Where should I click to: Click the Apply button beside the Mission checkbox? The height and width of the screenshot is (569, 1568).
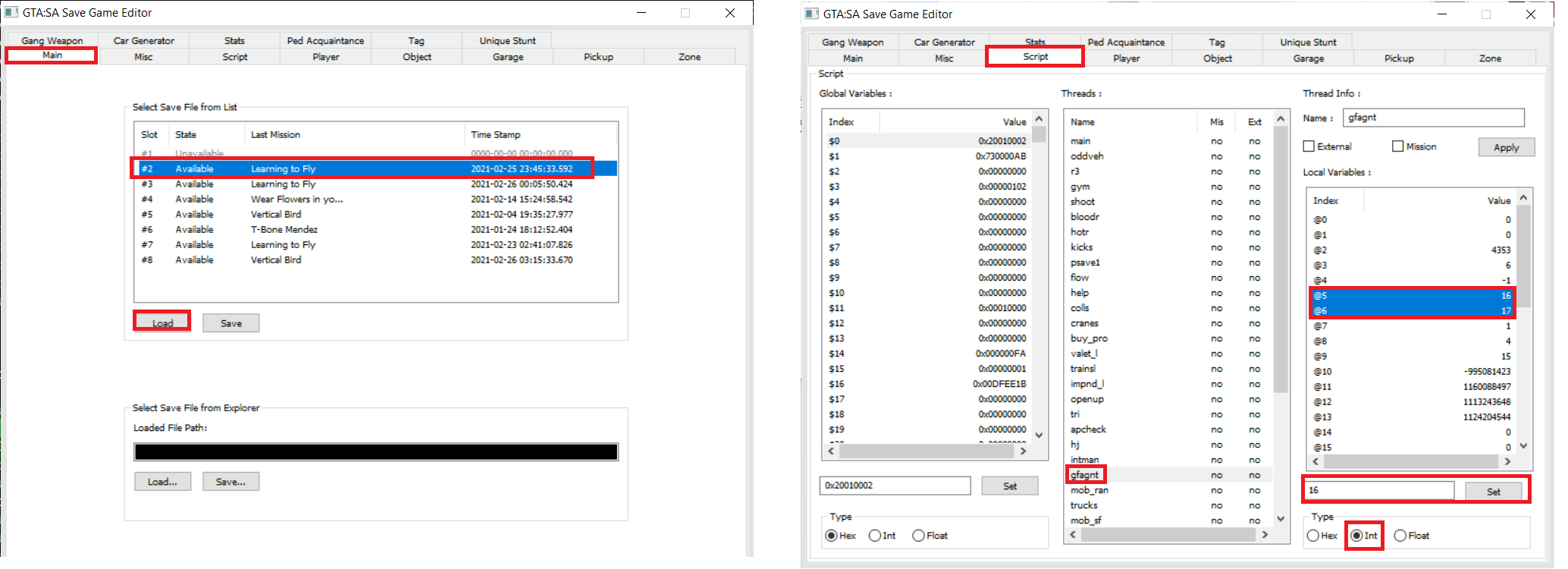pos(1506,147)
